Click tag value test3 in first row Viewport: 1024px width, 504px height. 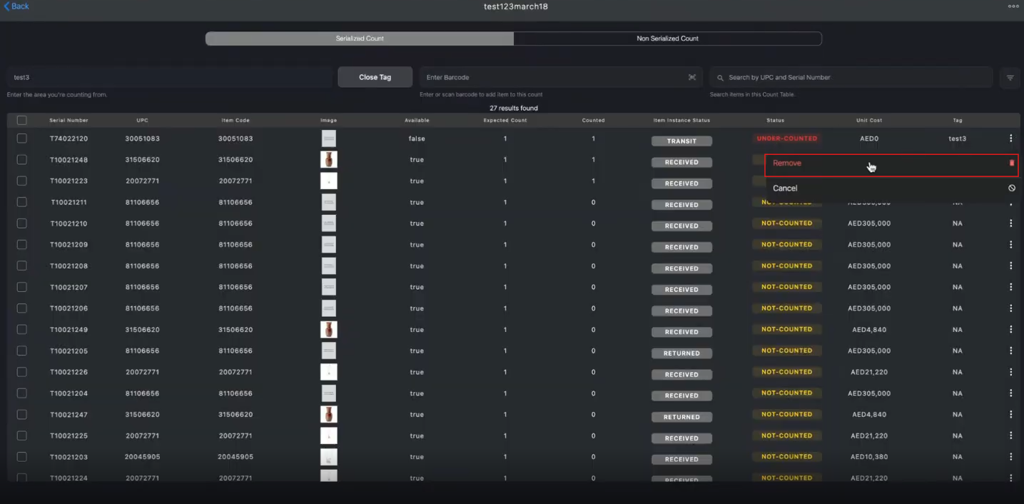click(x=957, y=138)
